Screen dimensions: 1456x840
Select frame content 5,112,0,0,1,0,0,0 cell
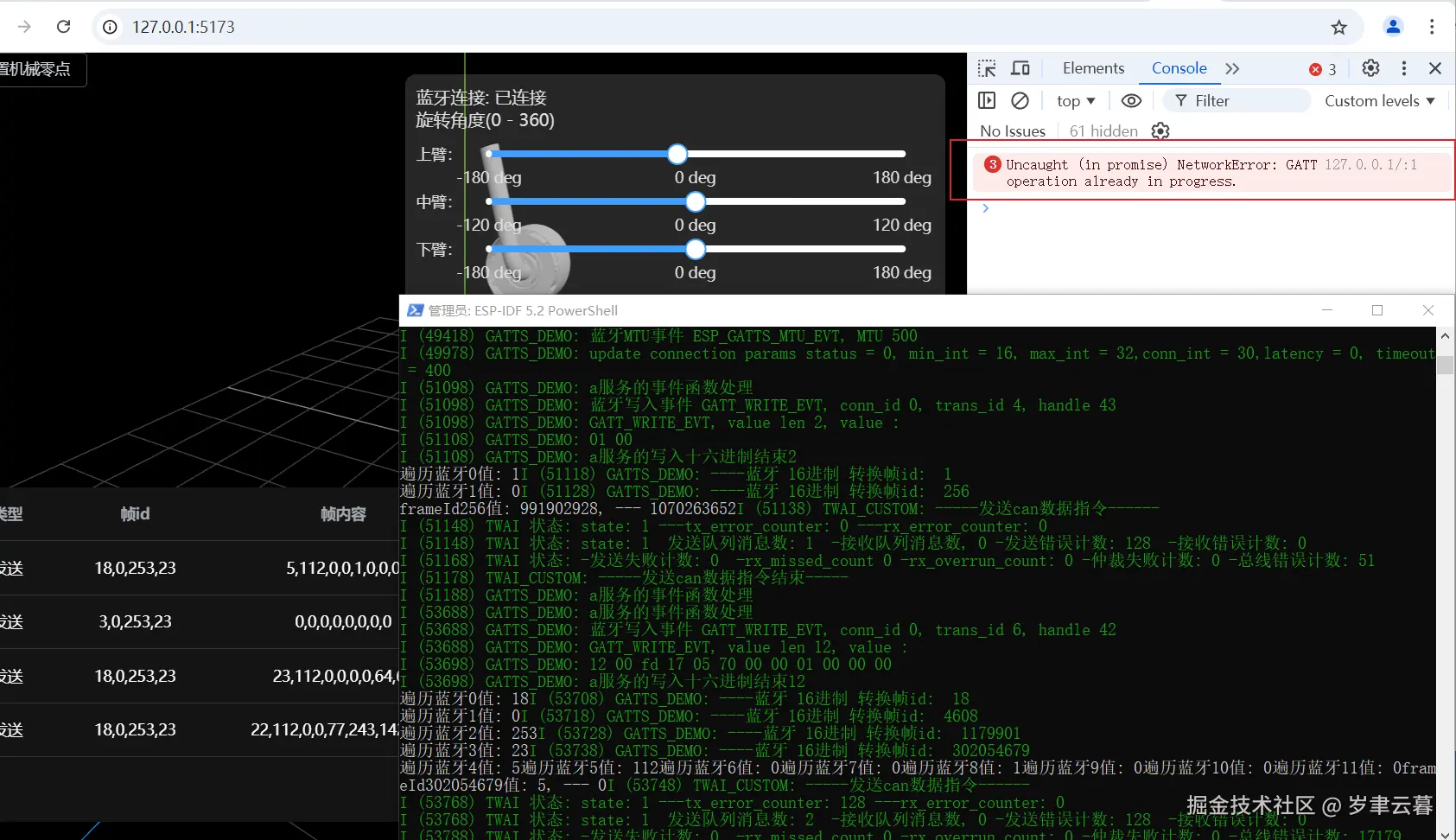click(x=342, y=568)
